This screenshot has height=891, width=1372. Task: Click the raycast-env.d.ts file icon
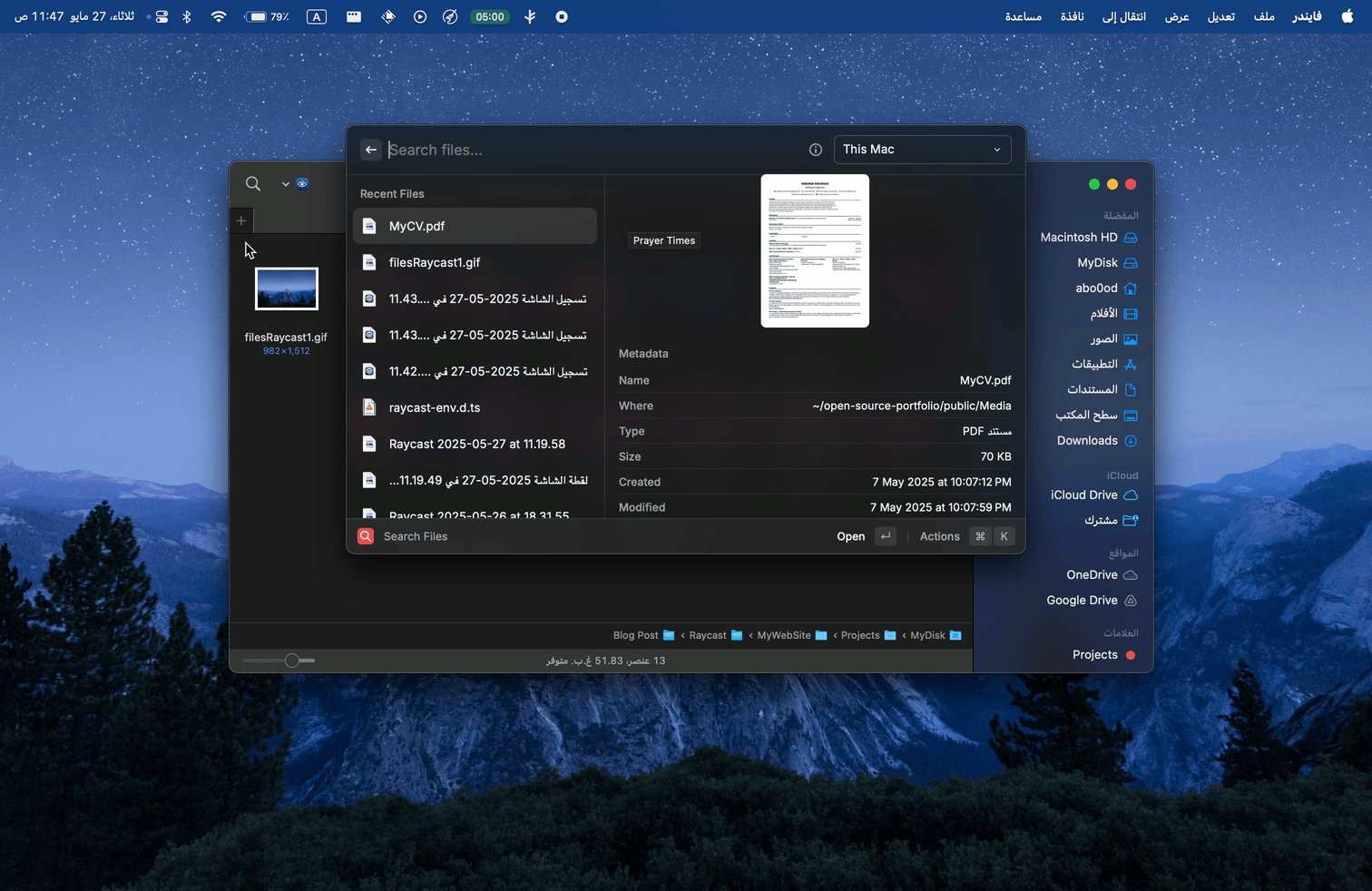pos(369,407)
